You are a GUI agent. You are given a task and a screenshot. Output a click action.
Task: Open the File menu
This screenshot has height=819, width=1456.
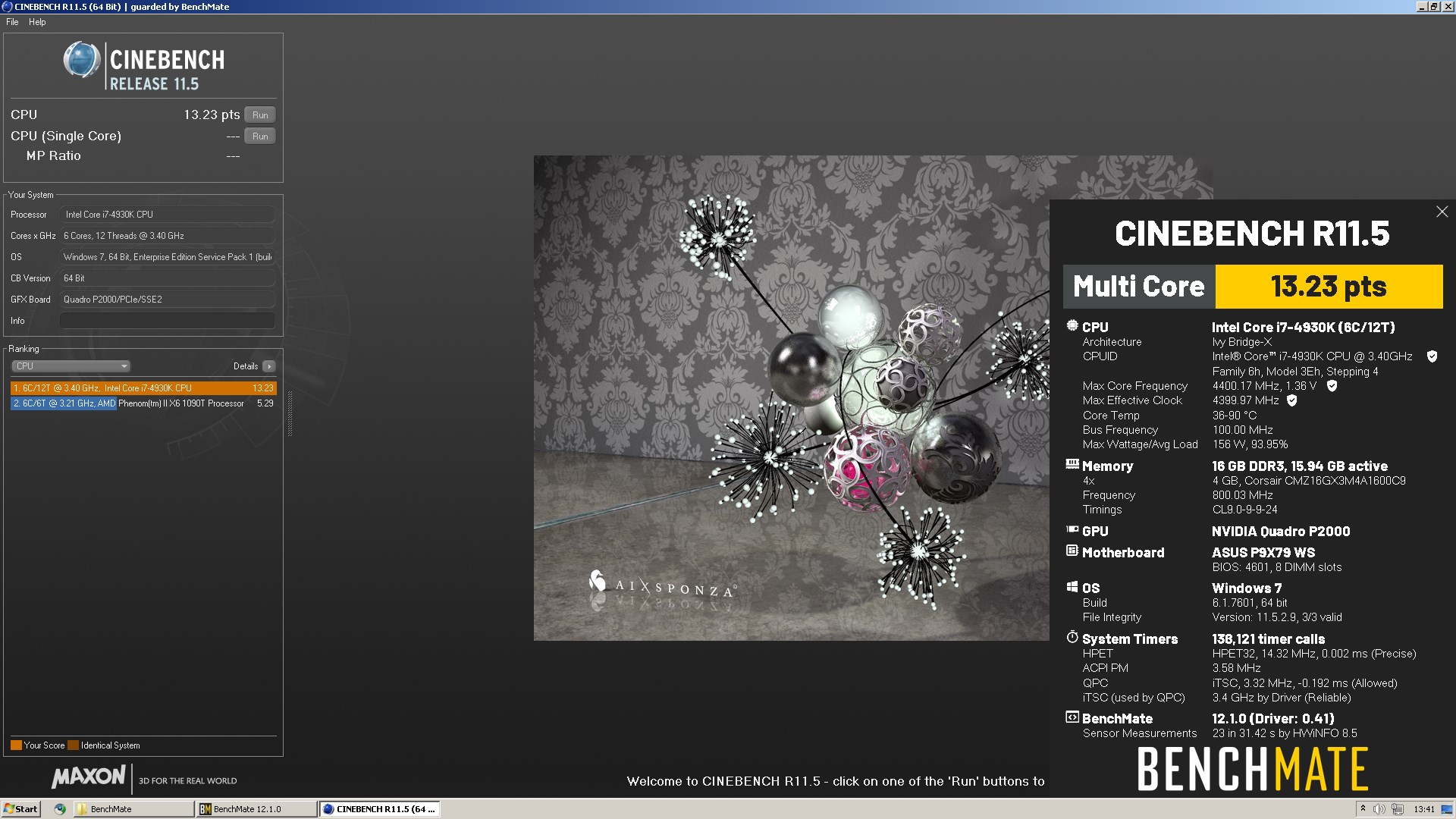coord(12,22)
